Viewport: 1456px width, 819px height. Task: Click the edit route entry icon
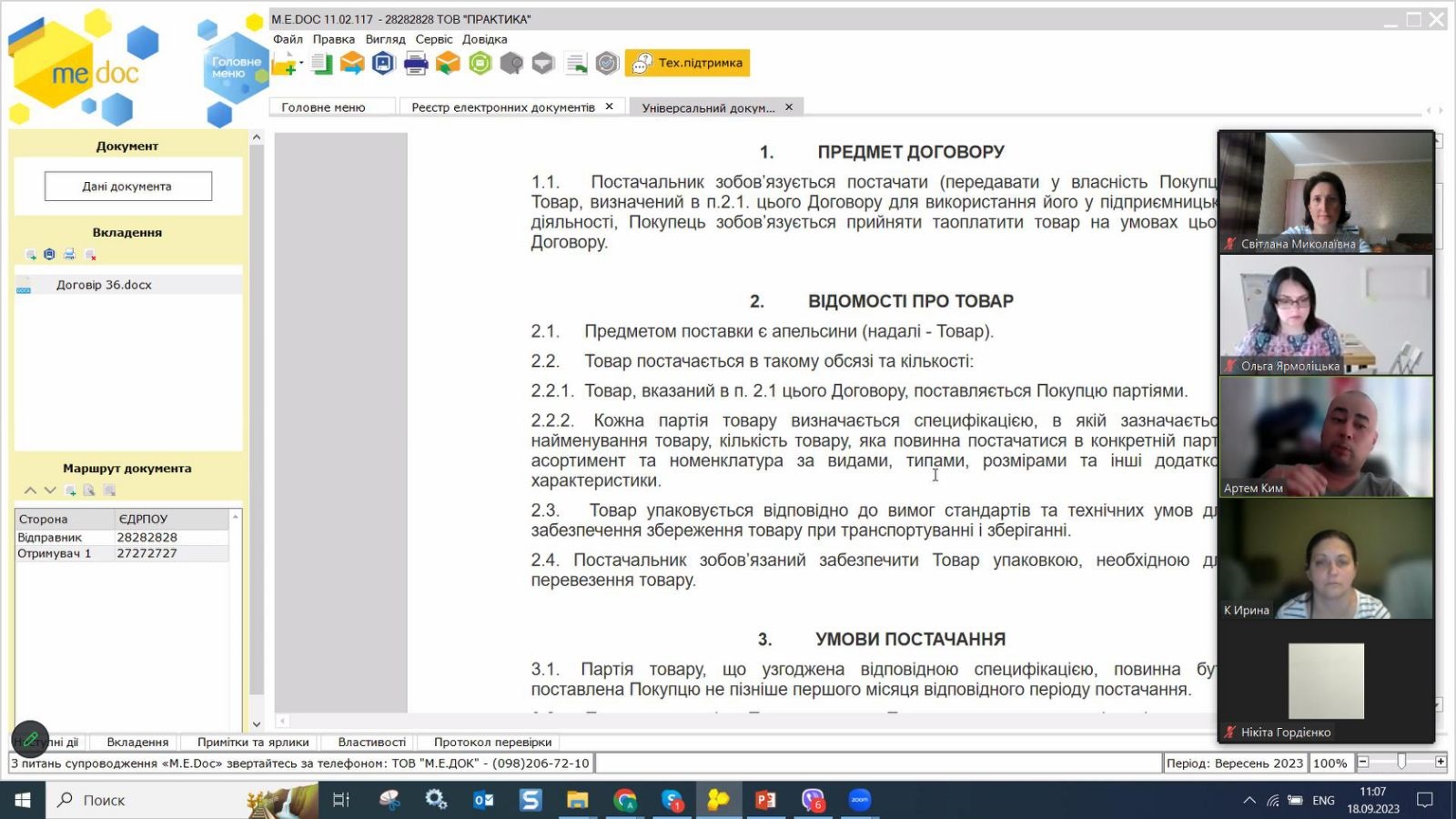click(x=89, y=490)
